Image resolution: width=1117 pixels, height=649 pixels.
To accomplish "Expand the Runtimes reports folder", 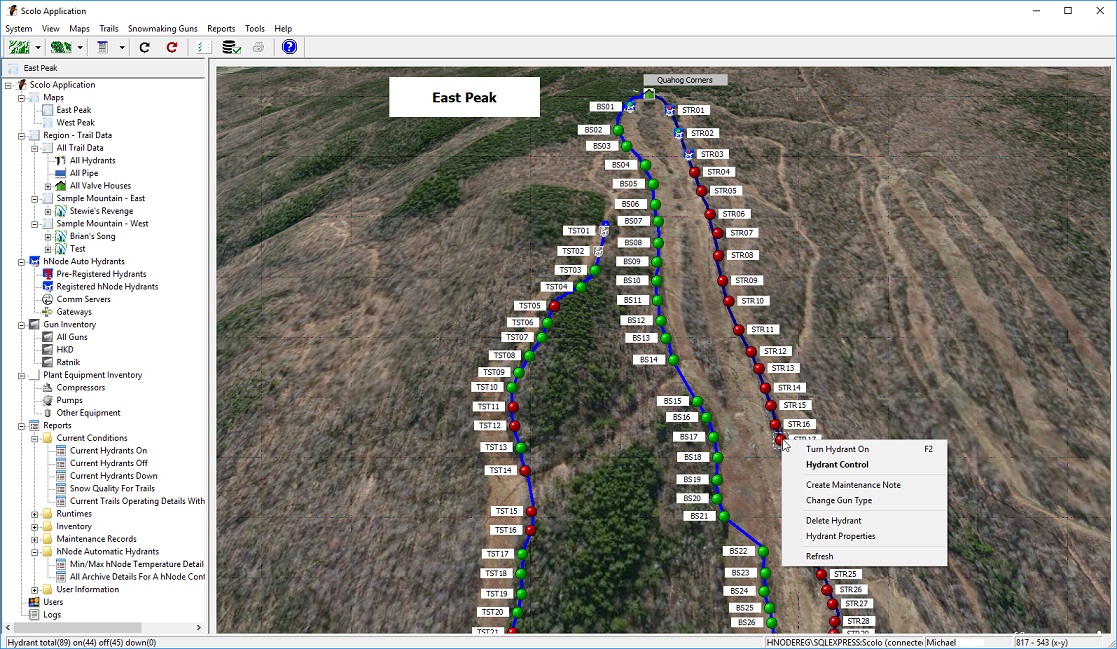I will tap(34, 514).
